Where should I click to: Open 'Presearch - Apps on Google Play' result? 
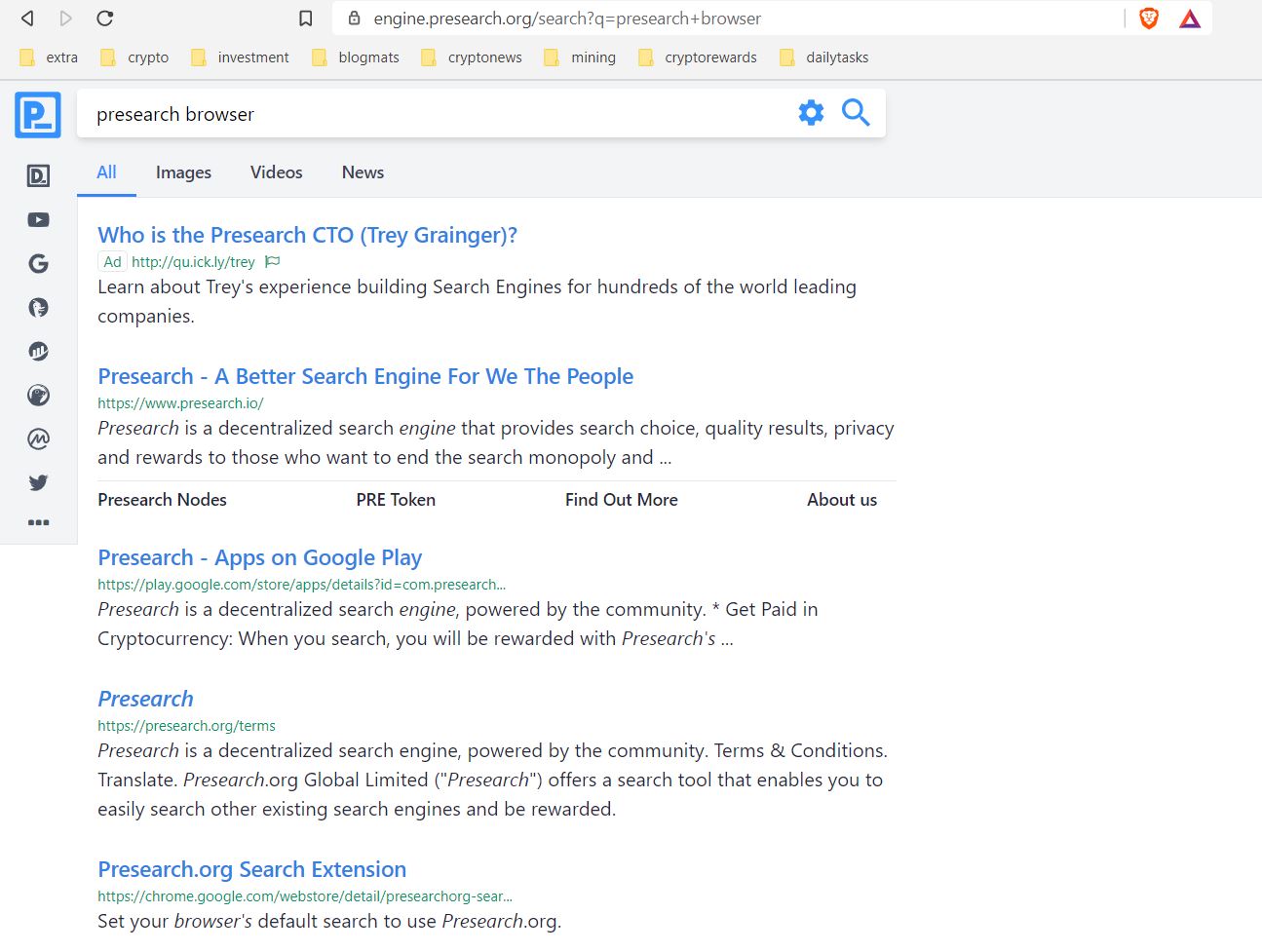click(x=259, y=557)
